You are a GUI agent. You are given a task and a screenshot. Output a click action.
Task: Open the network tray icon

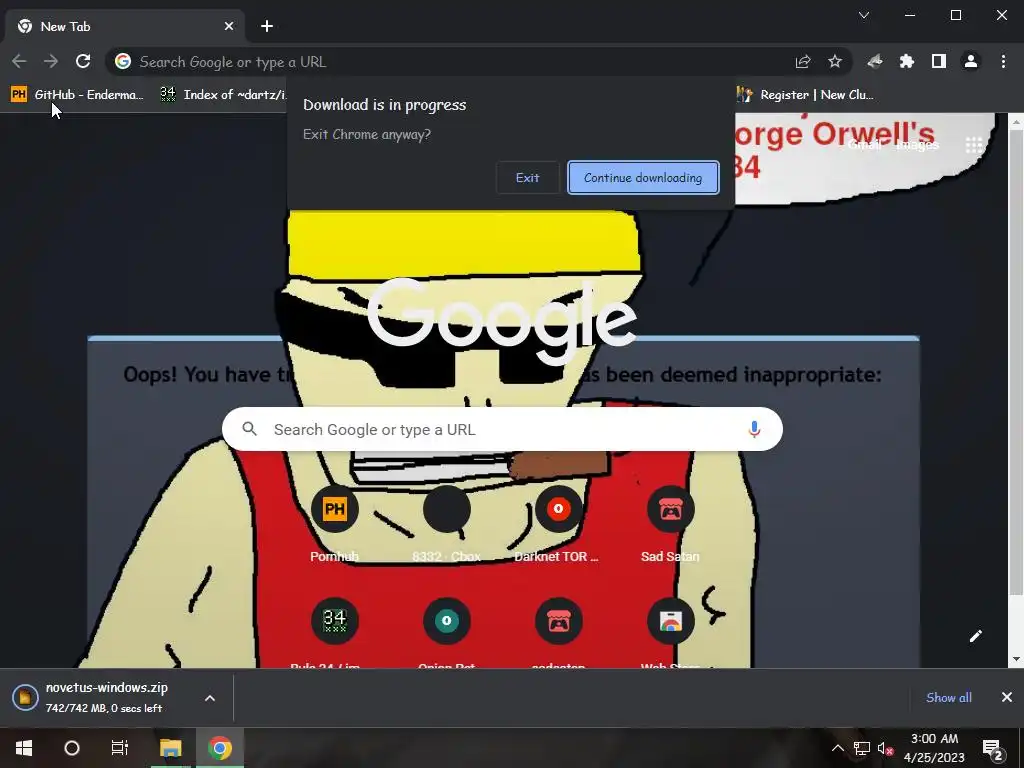pyautogui.click(x=861, y=748)
